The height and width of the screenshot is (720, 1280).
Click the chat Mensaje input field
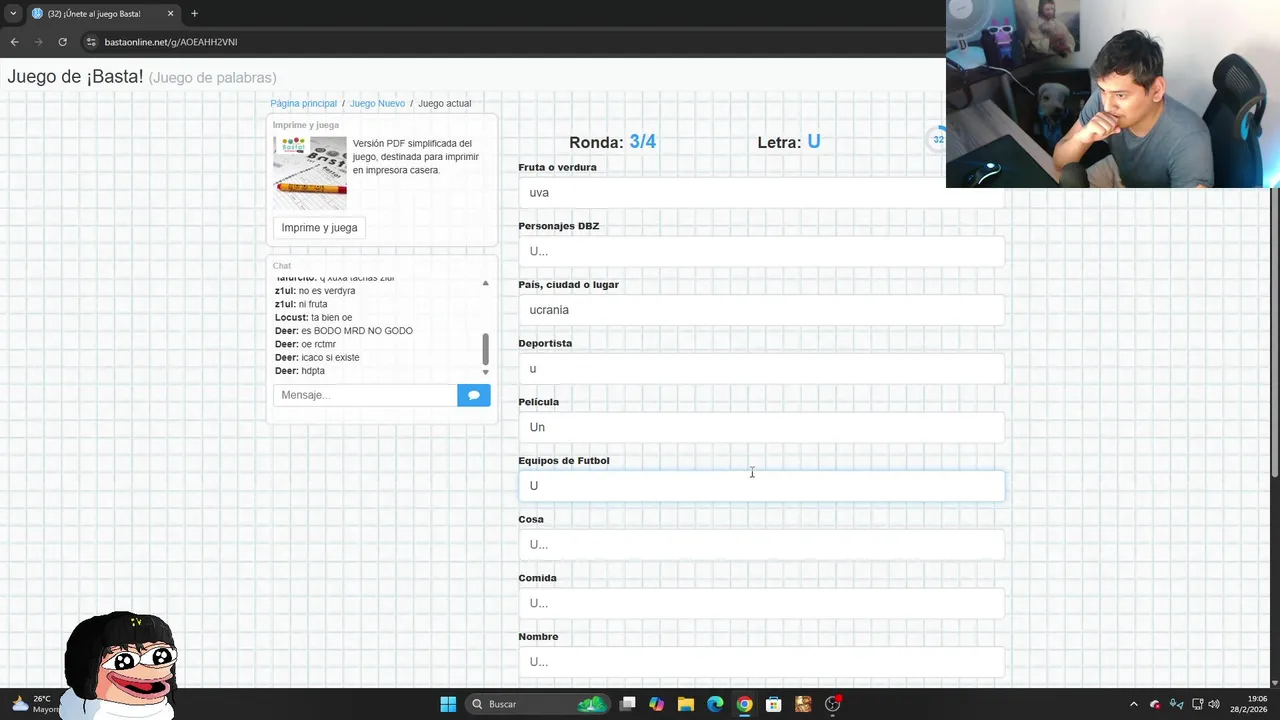click(365, 395)
